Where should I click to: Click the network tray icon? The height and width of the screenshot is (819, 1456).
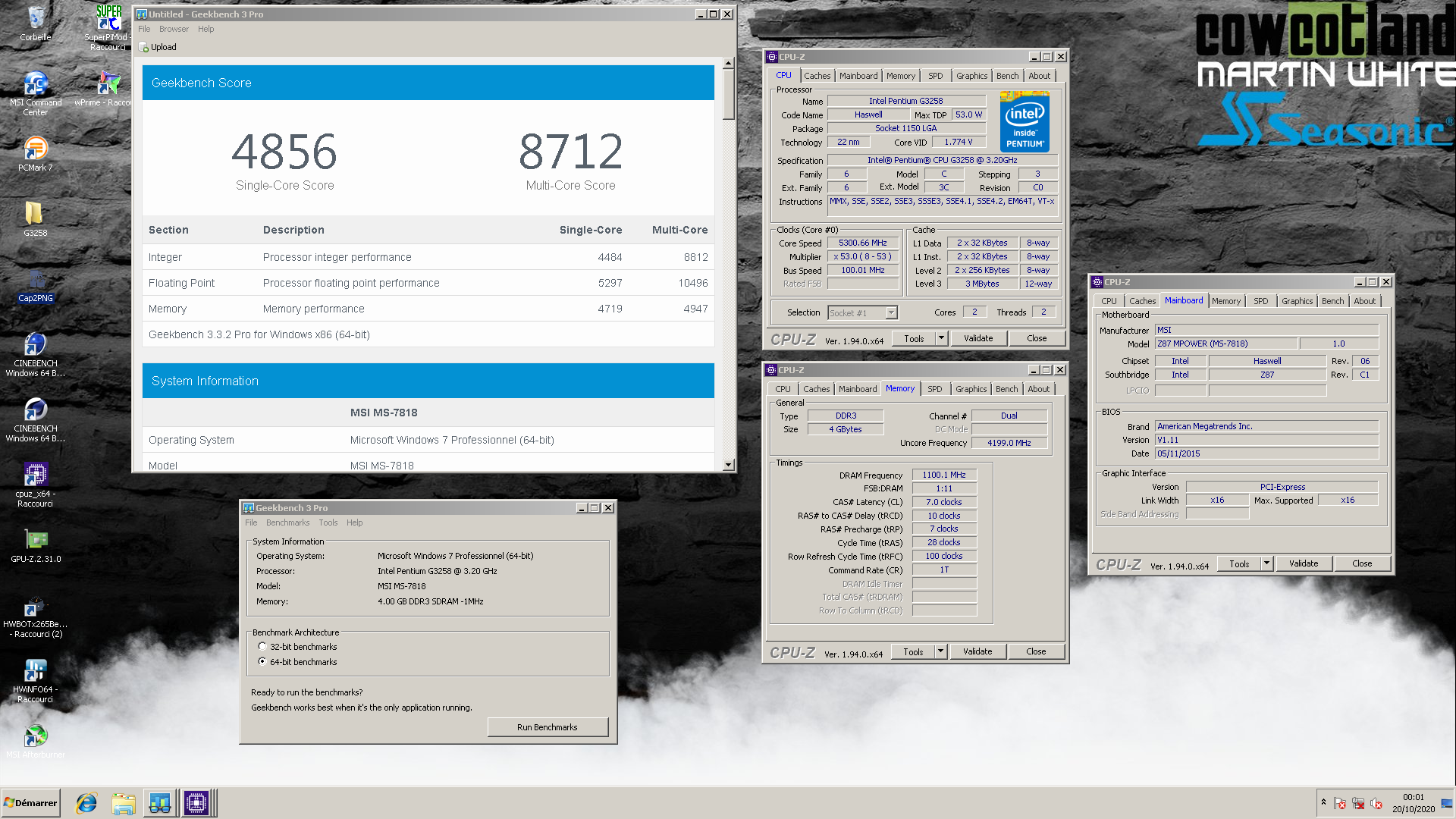[1357, 803]
